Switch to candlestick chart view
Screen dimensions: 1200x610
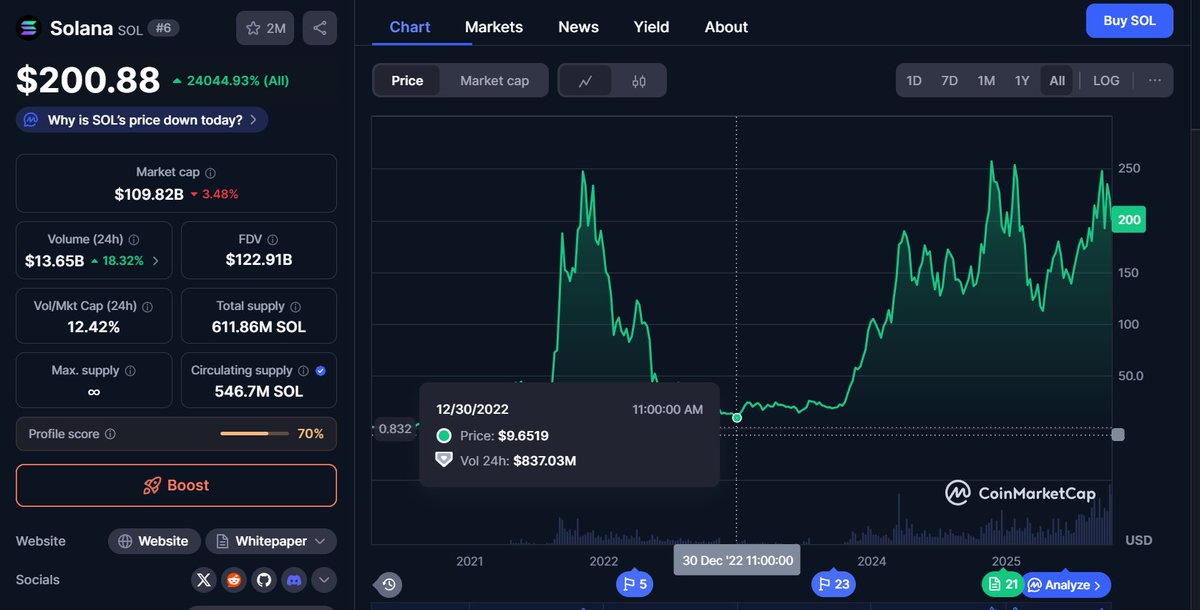639,81
